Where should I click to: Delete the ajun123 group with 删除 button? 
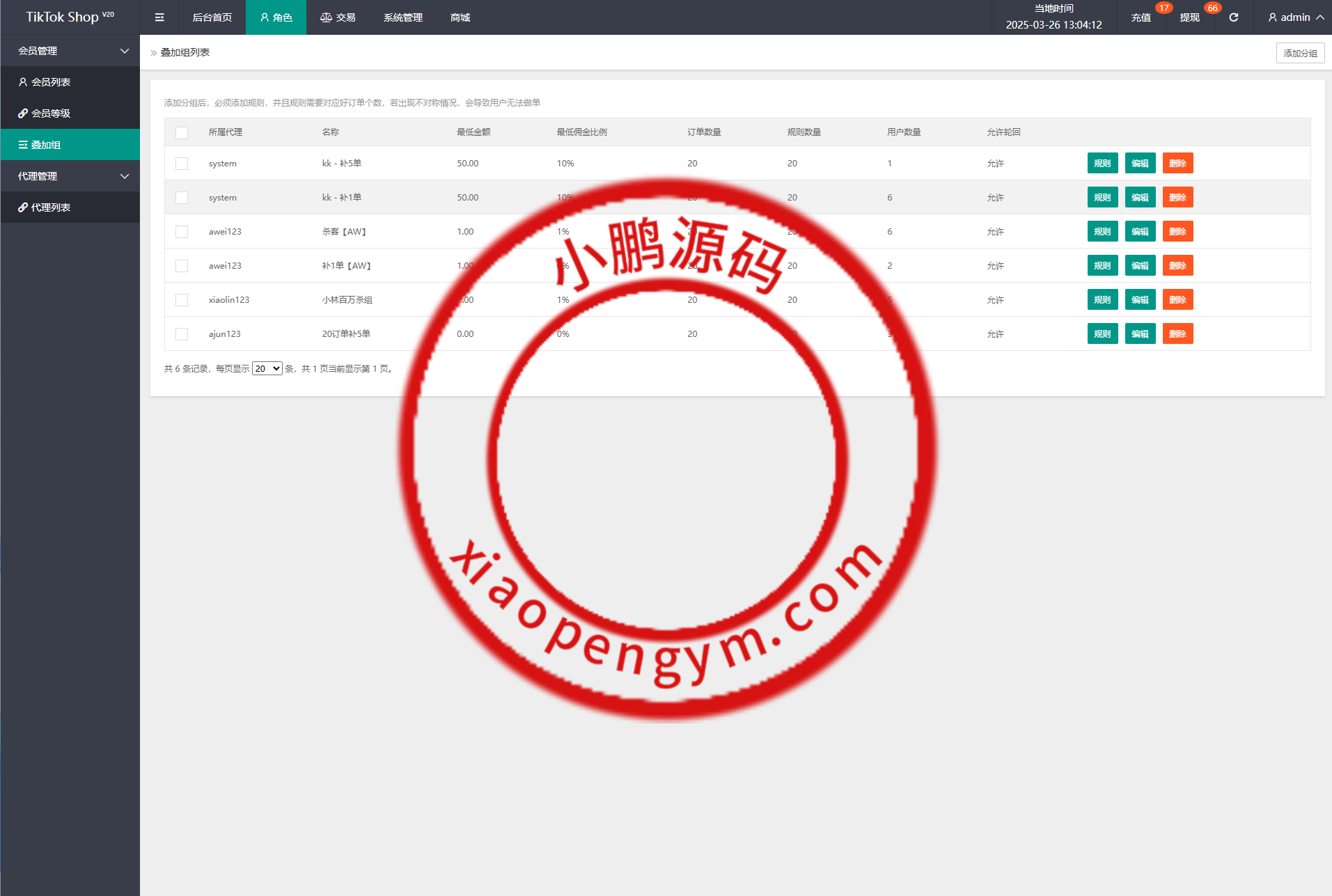click(1177, 334)
